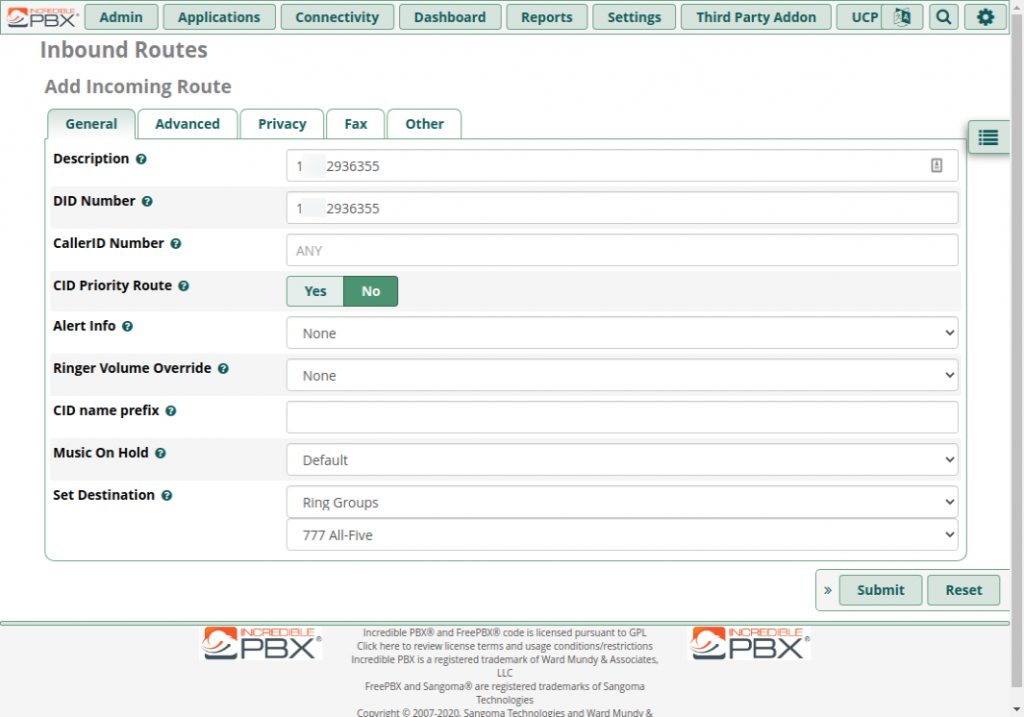The height and width of the screenshot is (717, 1024).
Task: Click help icon next to Ringer Volume Override
Action: [x=223, y=369]
